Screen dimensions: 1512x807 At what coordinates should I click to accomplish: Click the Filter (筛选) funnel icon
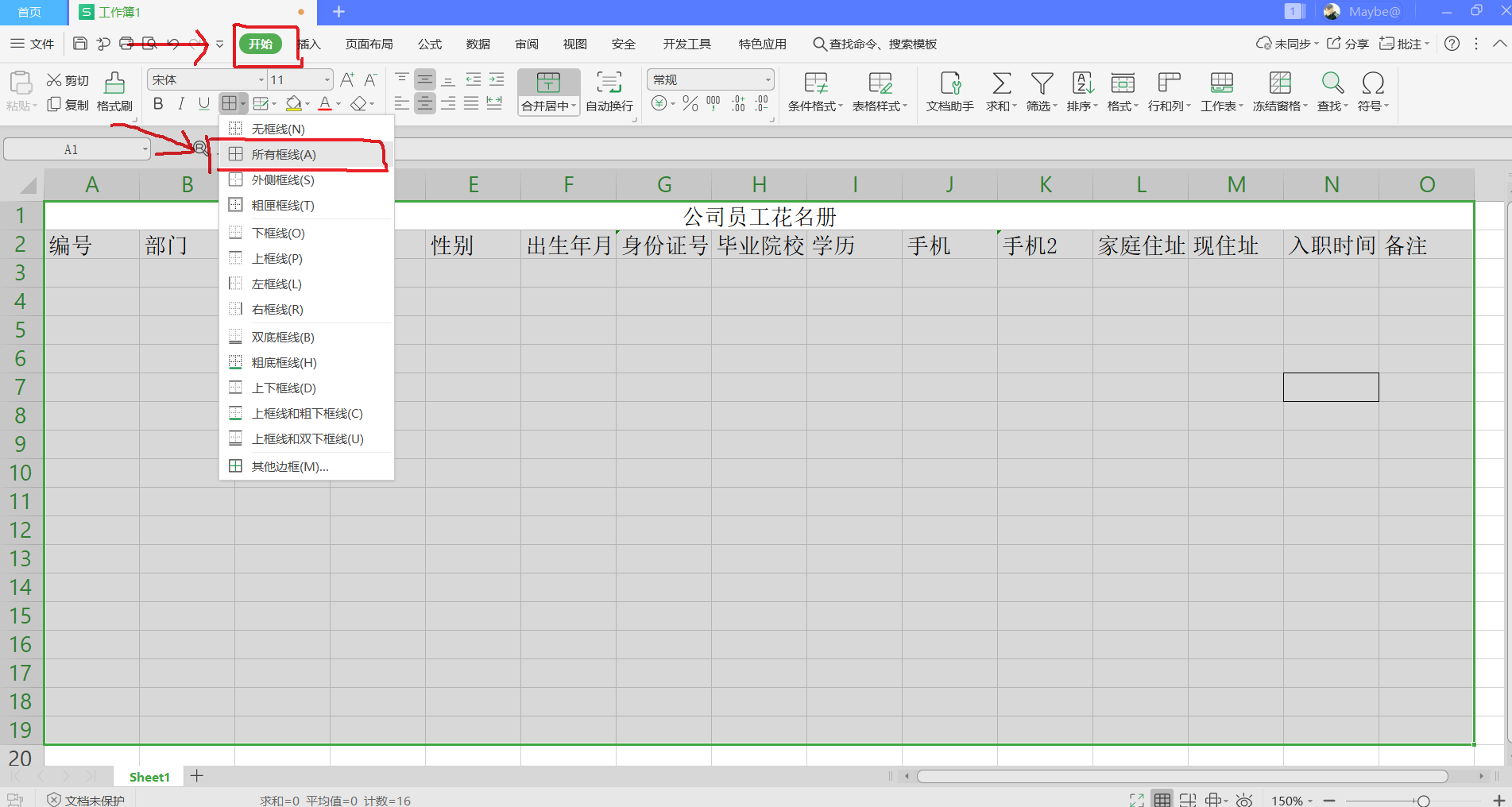[1042, 83]
